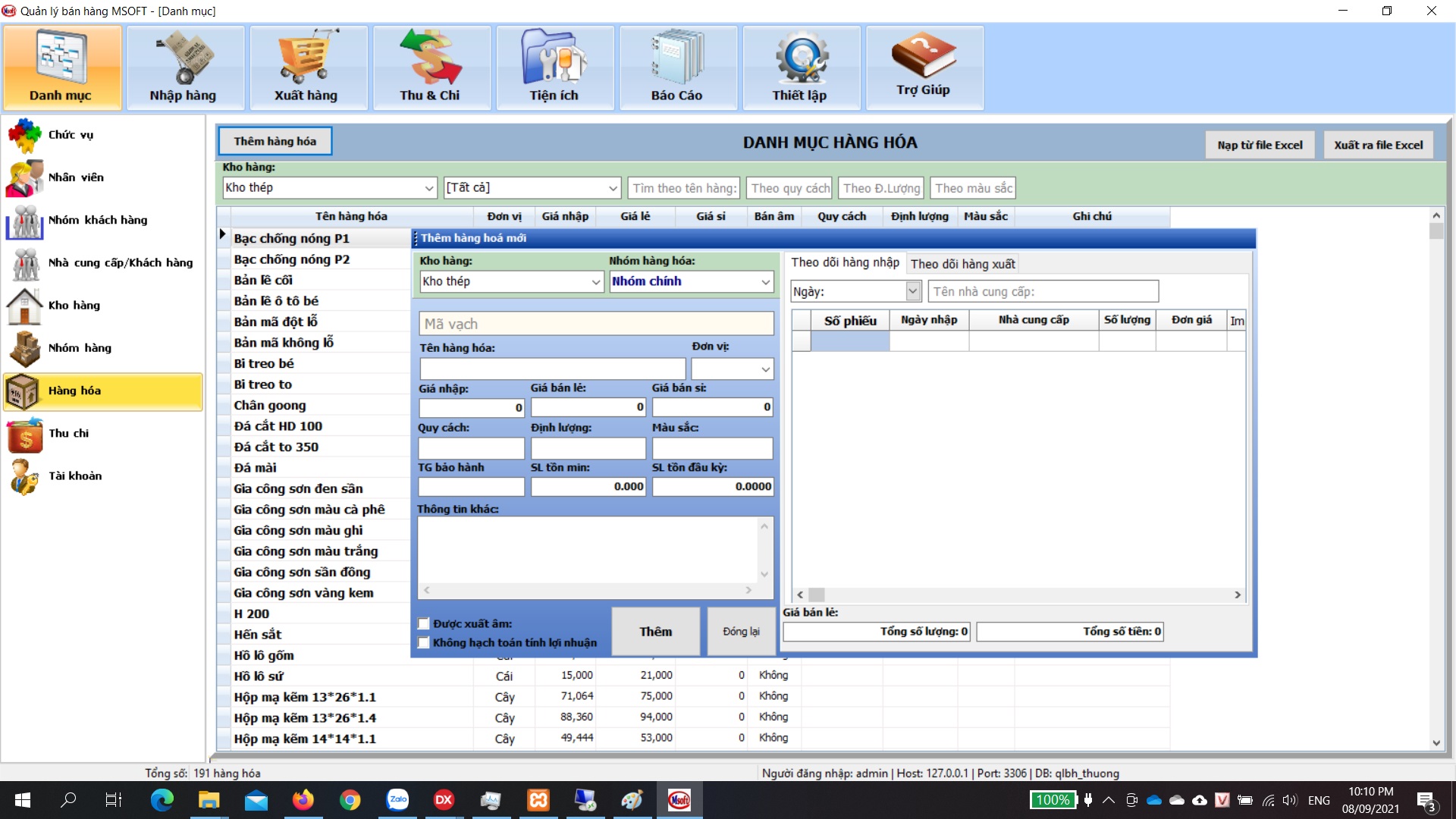Open Windows Start menu
This screenshot has height=819, width=1456.
pos(23,800)
